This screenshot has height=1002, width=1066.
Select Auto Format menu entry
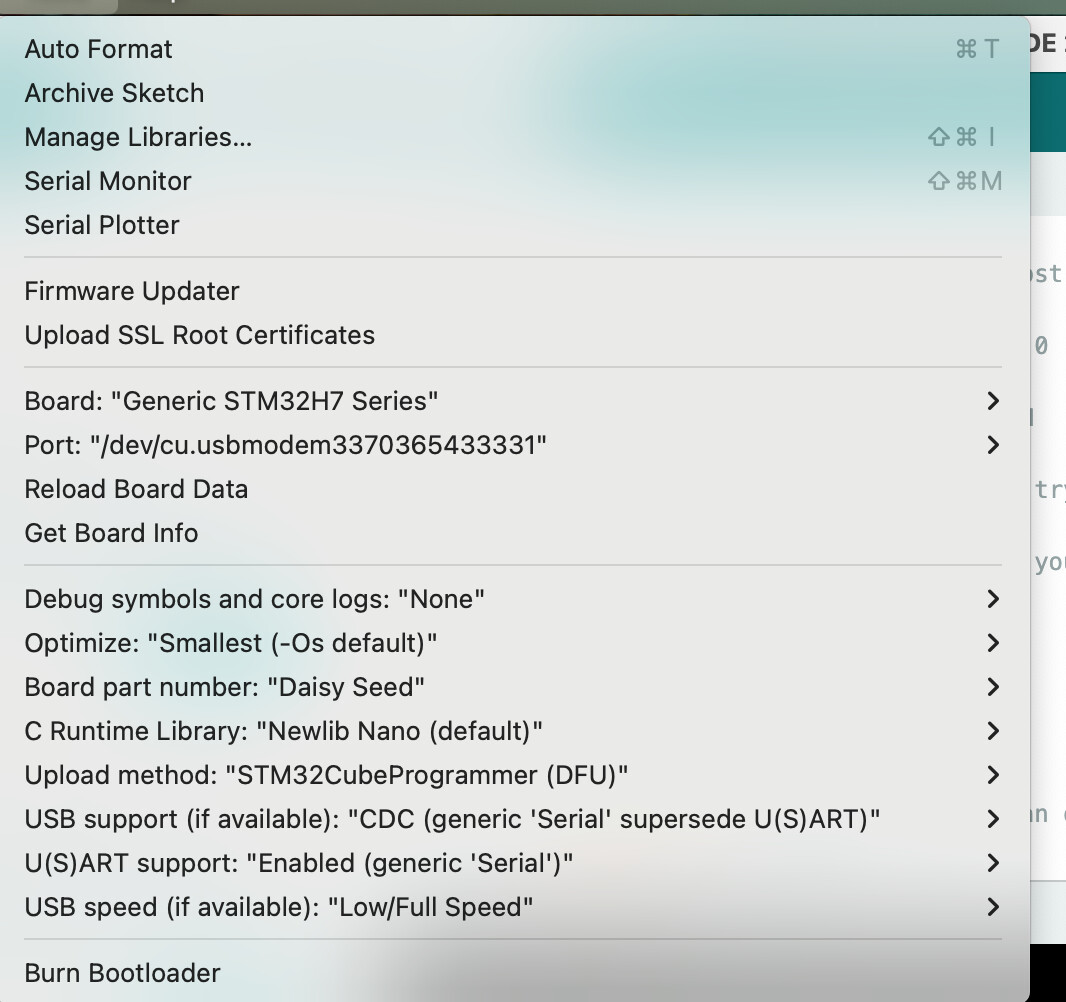tap(99, 49)
